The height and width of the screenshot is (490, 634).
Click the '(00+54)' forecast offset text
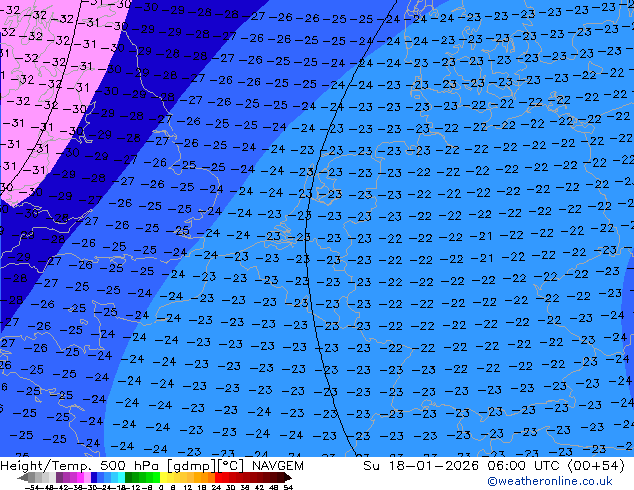tap(597, 466)
